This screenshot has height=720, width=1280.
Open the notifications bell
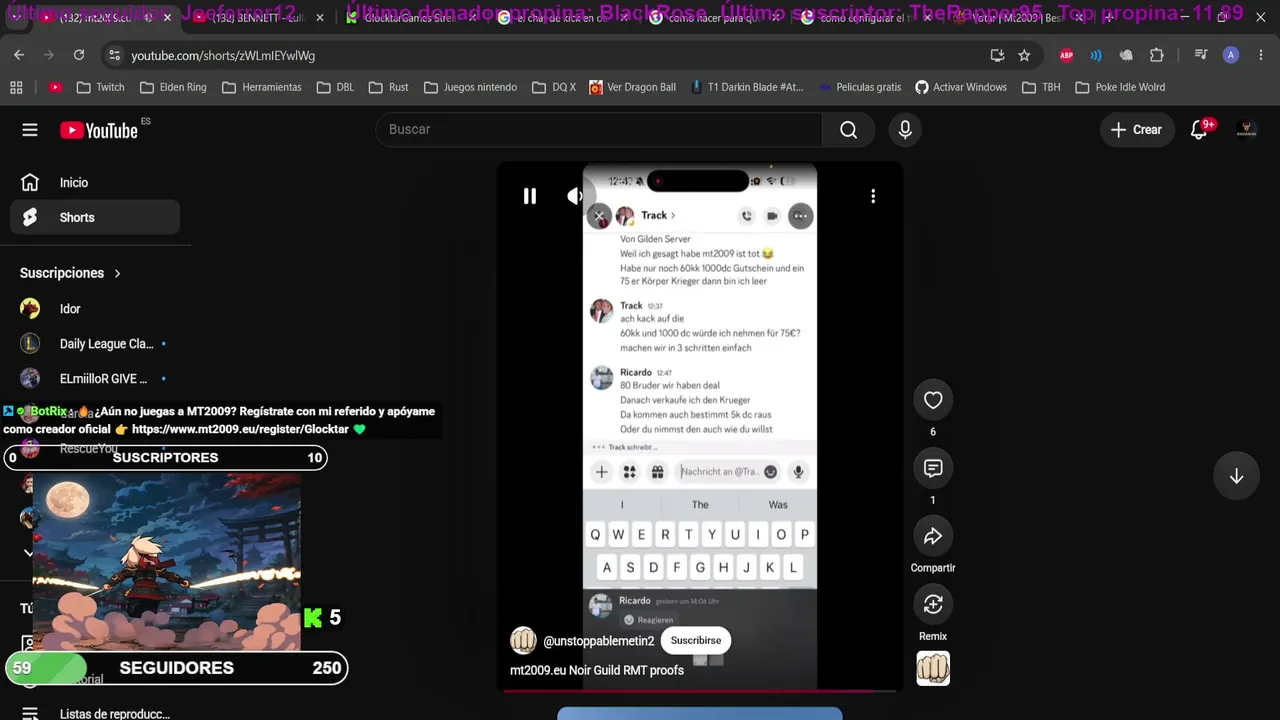pyautogui.click(x=1199, y=130)
